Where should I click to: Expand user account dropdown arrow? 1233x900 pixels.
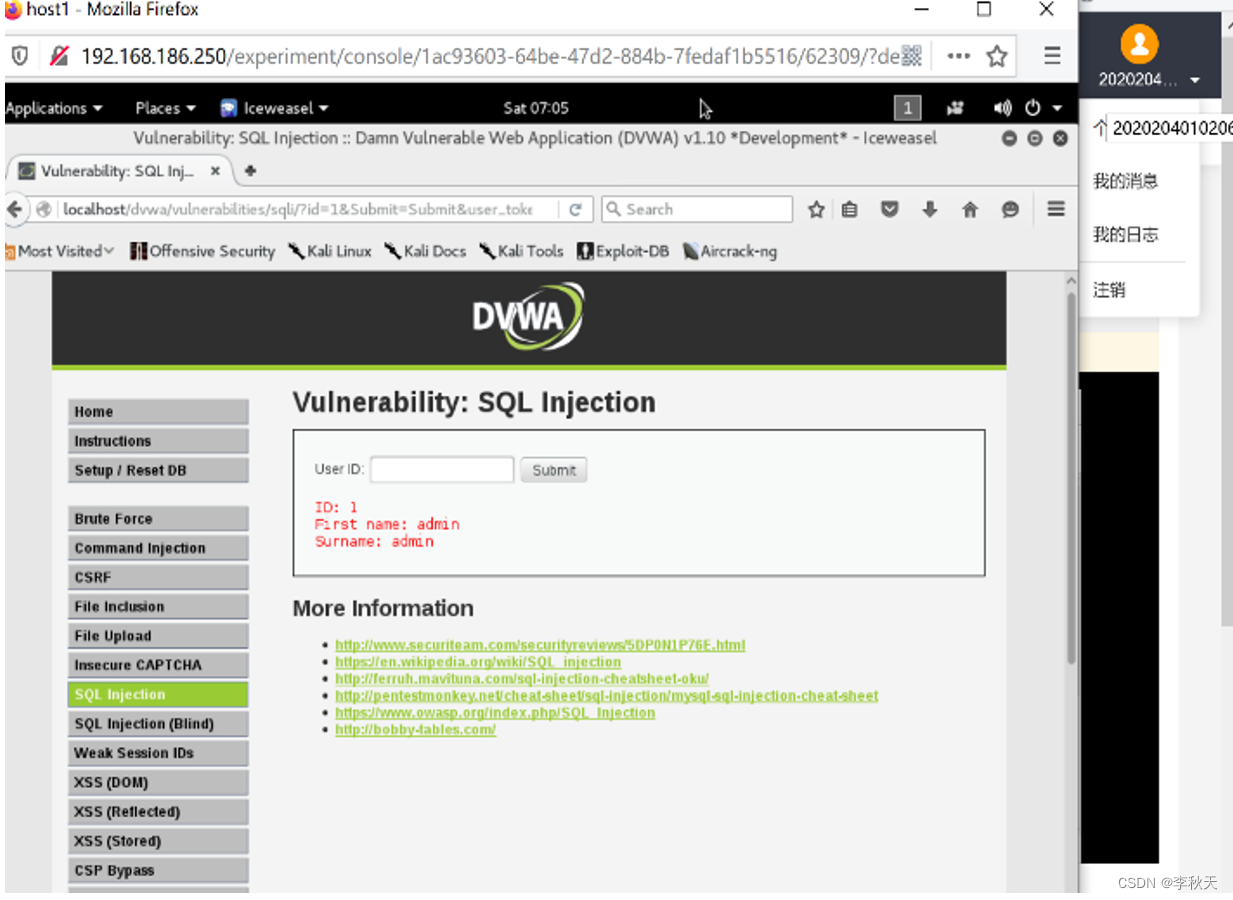1195,81
